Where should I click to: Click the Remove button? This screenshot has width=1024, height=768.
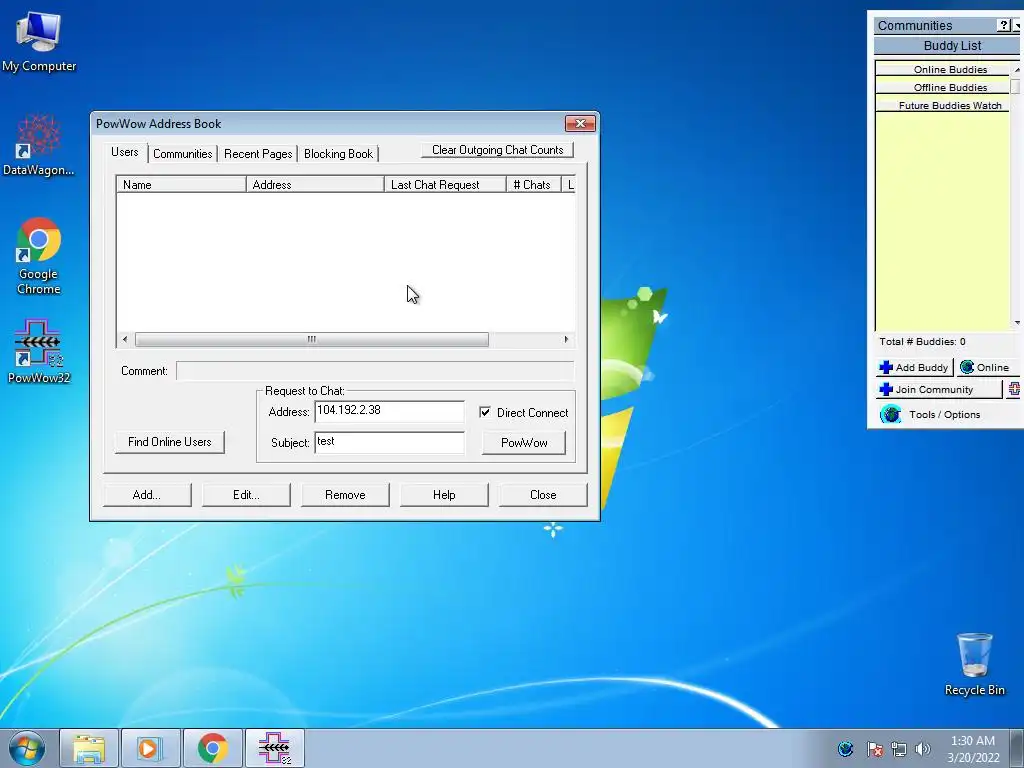[x=345, y=495]
